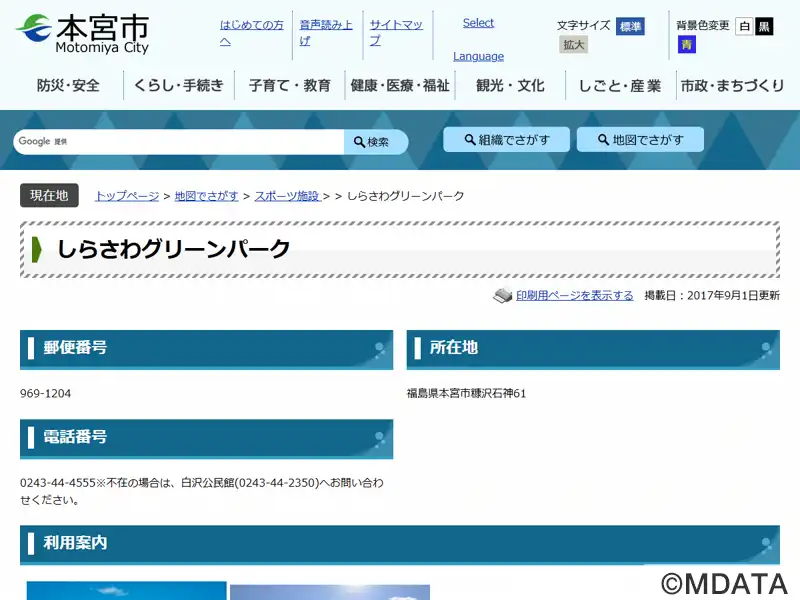The width and height of the screenshot is (800, 600).
Task: Click the Motomiya City logo
Action: pos(83,34)
